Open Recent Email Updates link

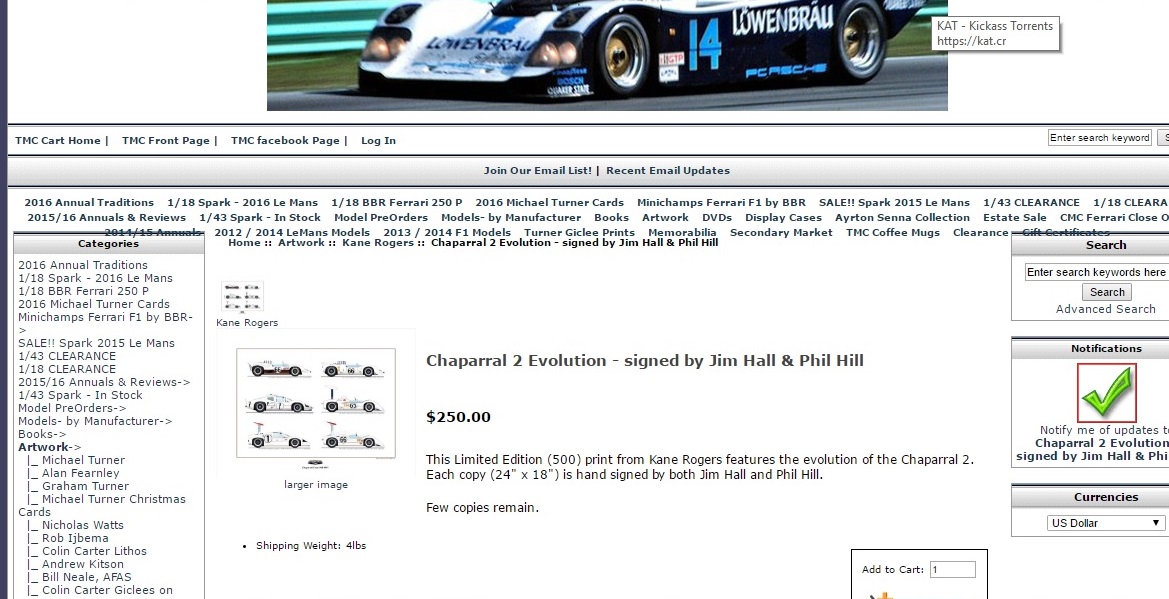[667, 171]
